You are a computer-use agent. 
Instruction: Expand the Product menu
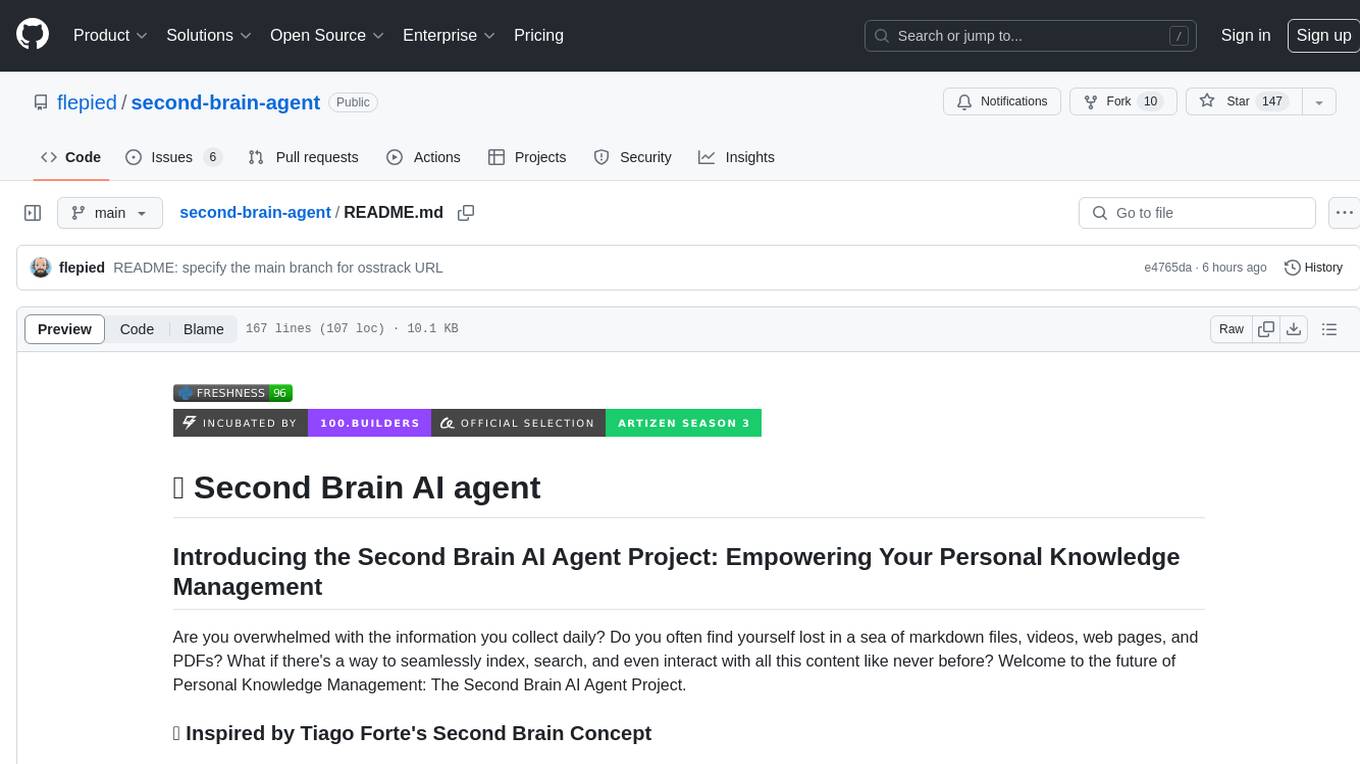(111, 35)
